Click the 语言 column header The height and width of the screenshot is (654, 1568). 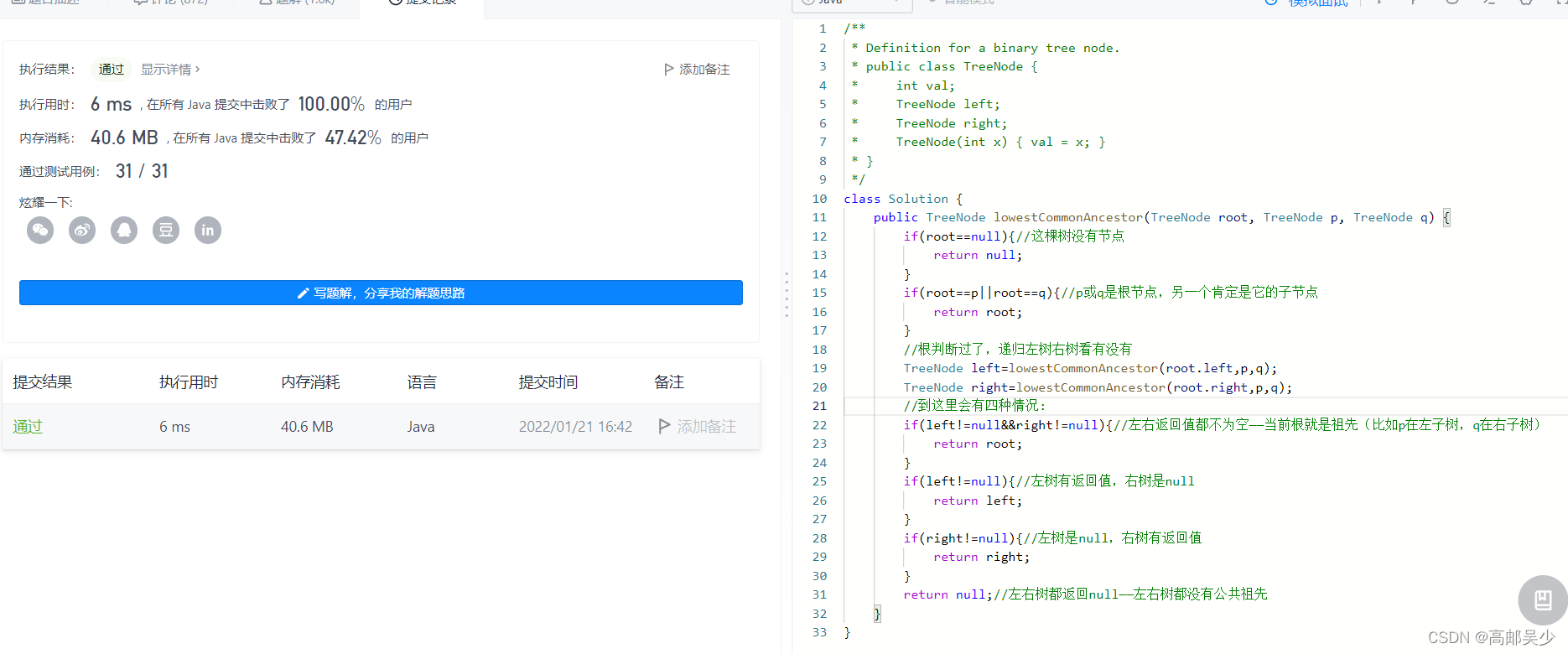click(422, 381)
